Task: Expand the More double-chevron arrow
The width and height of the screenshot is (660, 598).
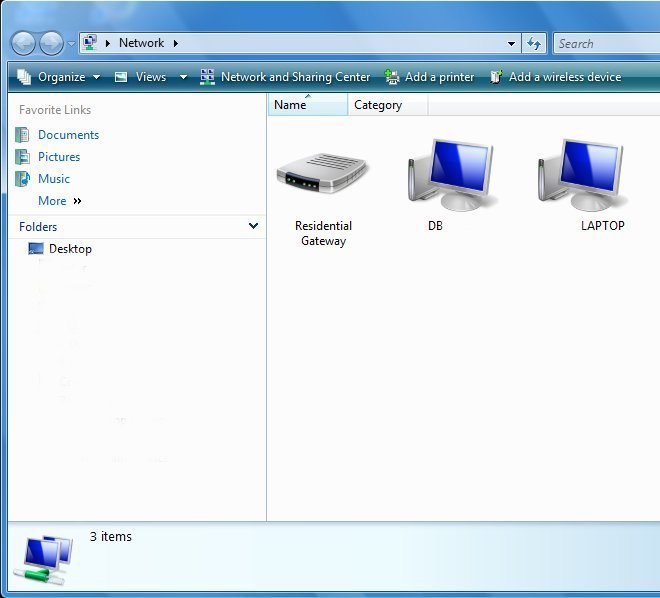Action: pos(77,201)
